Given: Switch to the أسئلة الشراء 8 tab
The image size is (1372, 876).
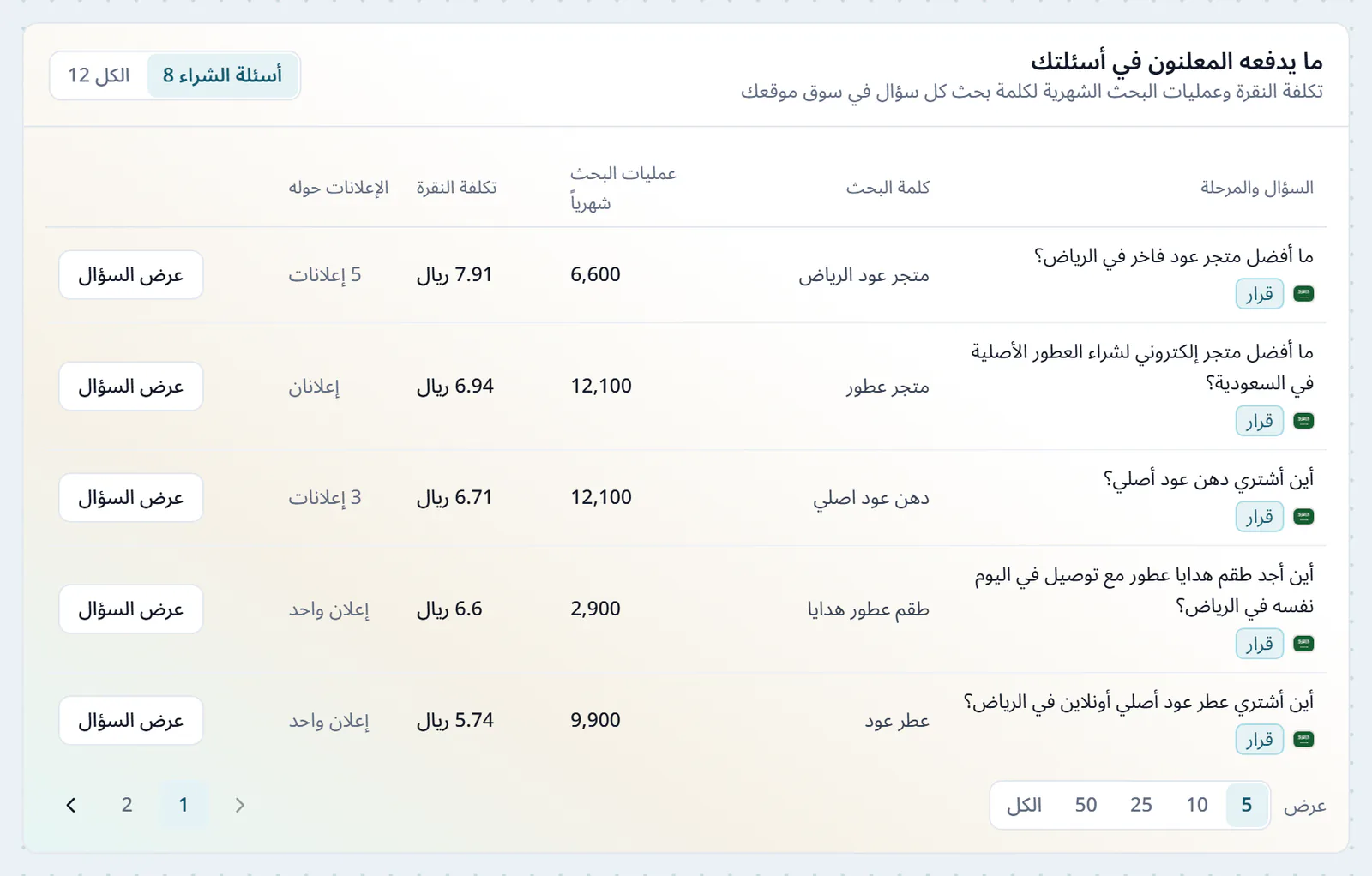Looking at the screenshot, I should 222,75.
